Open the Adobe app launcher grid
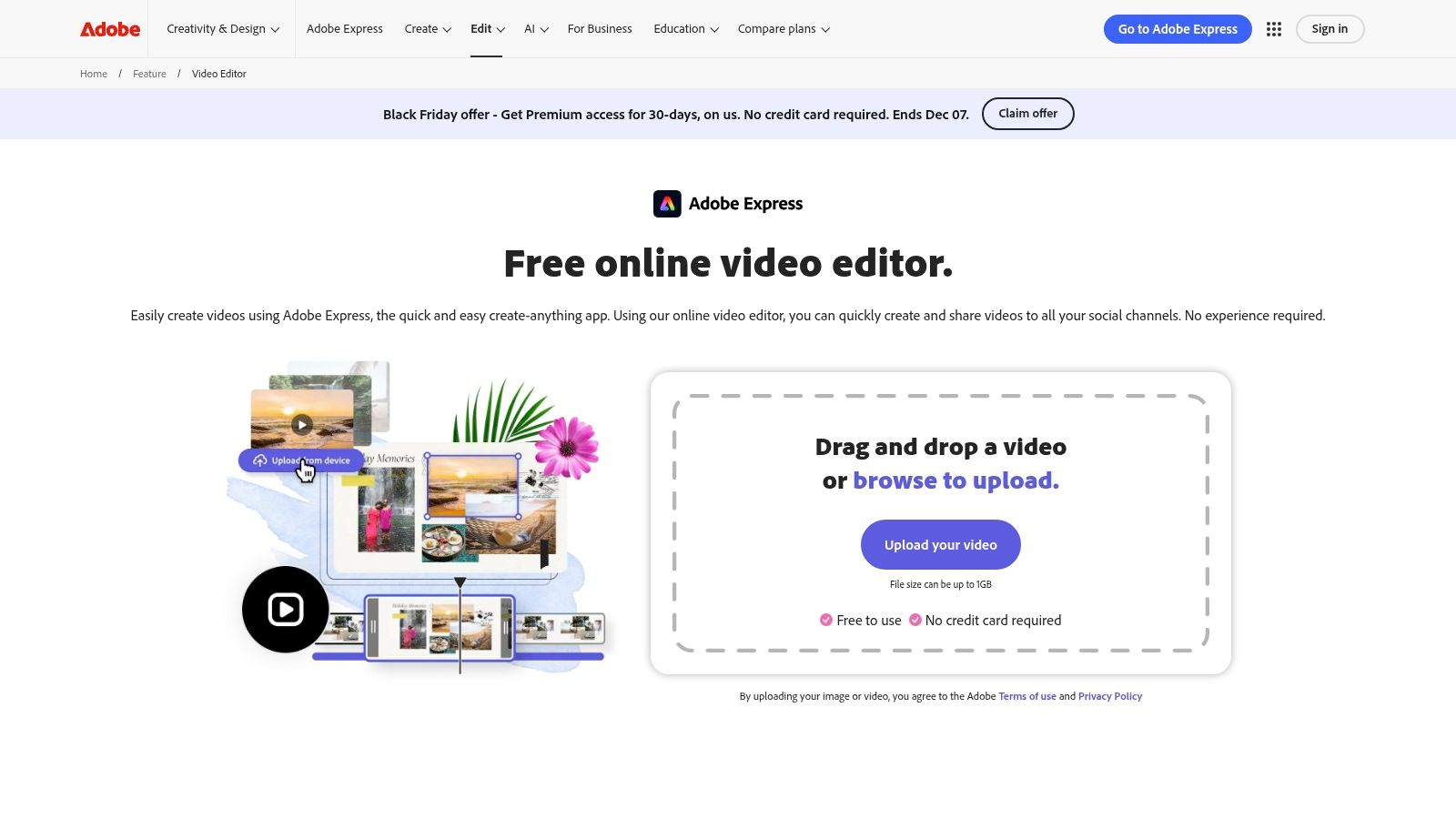1456x819 pixels. tap(1274, 28)
